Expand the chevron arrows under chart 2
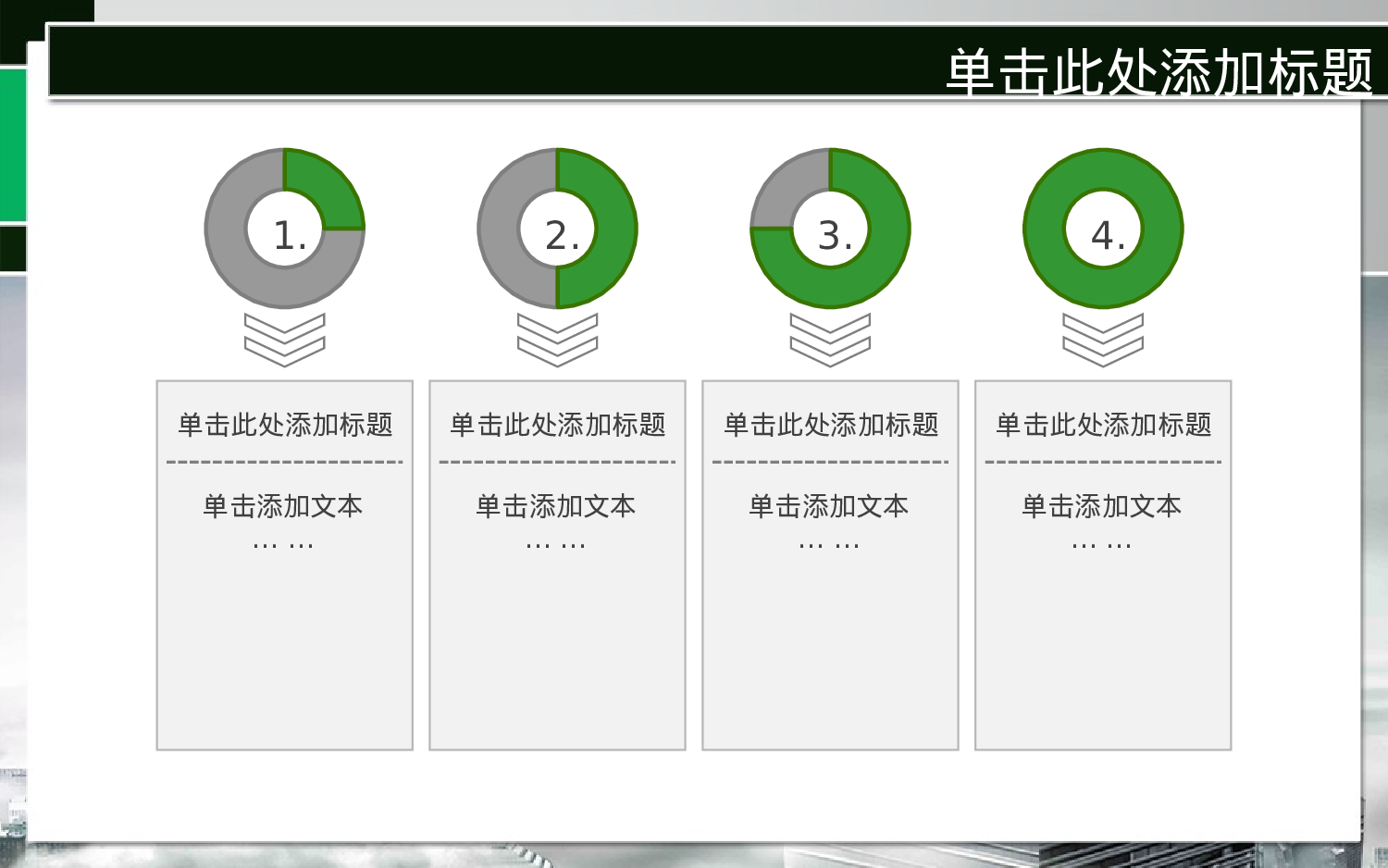The height and width of the screenshot is (868, 1388). click(x=557, y=340)
